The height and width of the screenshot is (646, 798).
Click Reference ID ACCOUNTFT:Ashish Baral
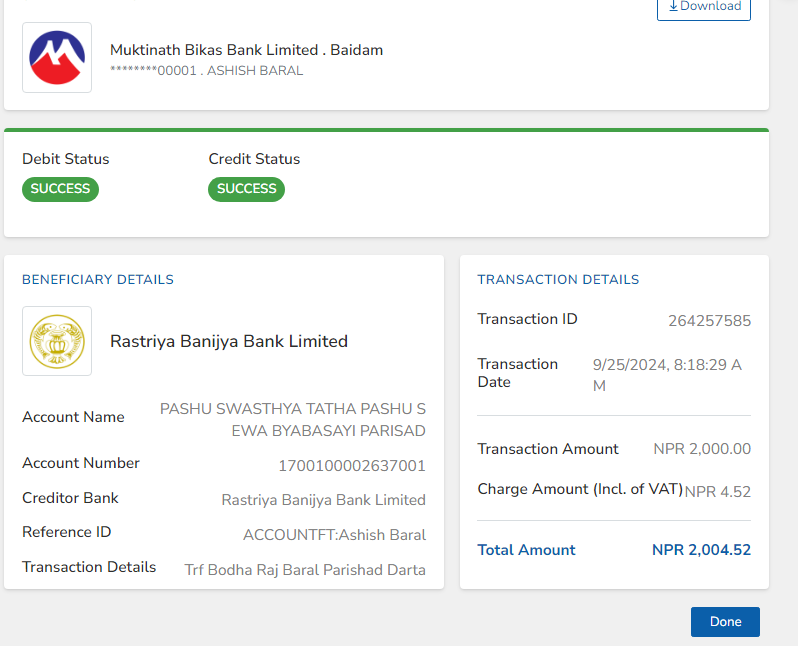point(334,535)
